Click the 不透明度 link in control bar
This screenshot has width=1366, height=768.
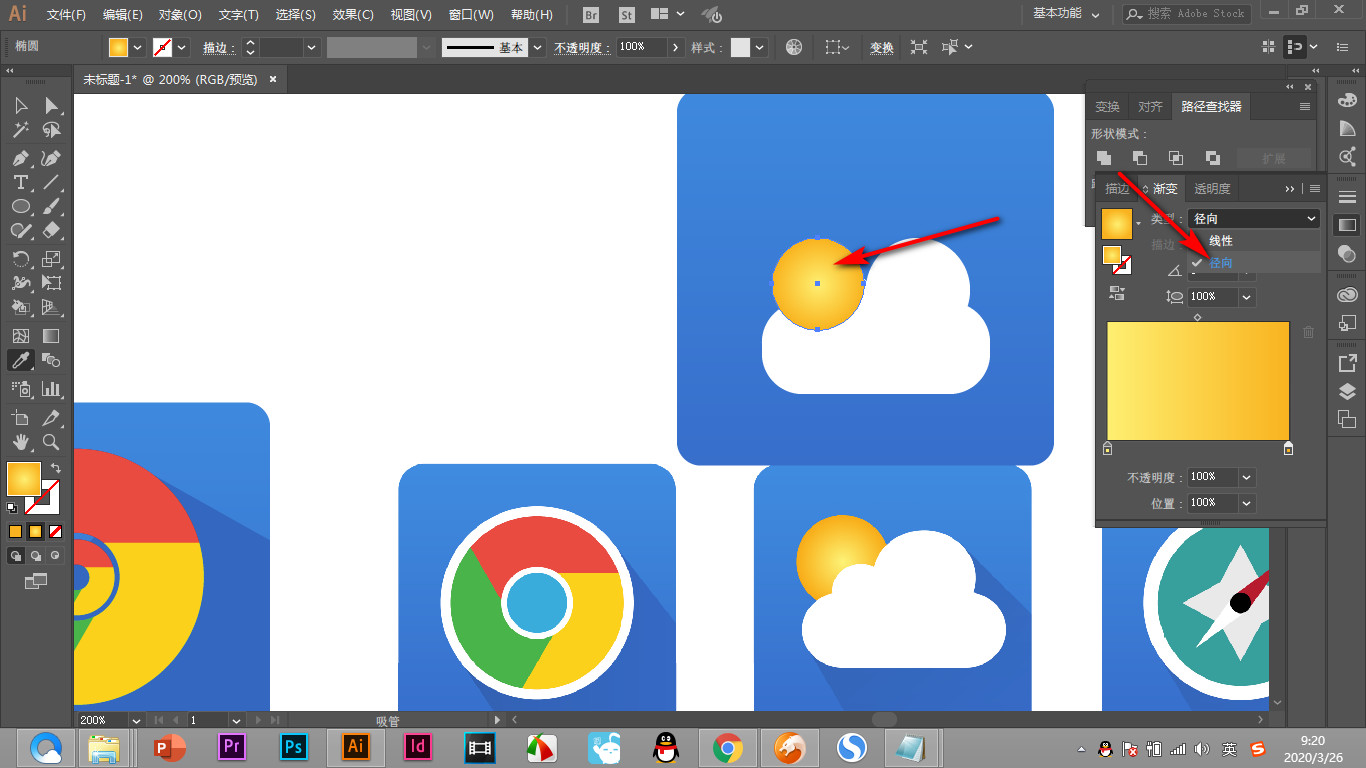(581, 47)
